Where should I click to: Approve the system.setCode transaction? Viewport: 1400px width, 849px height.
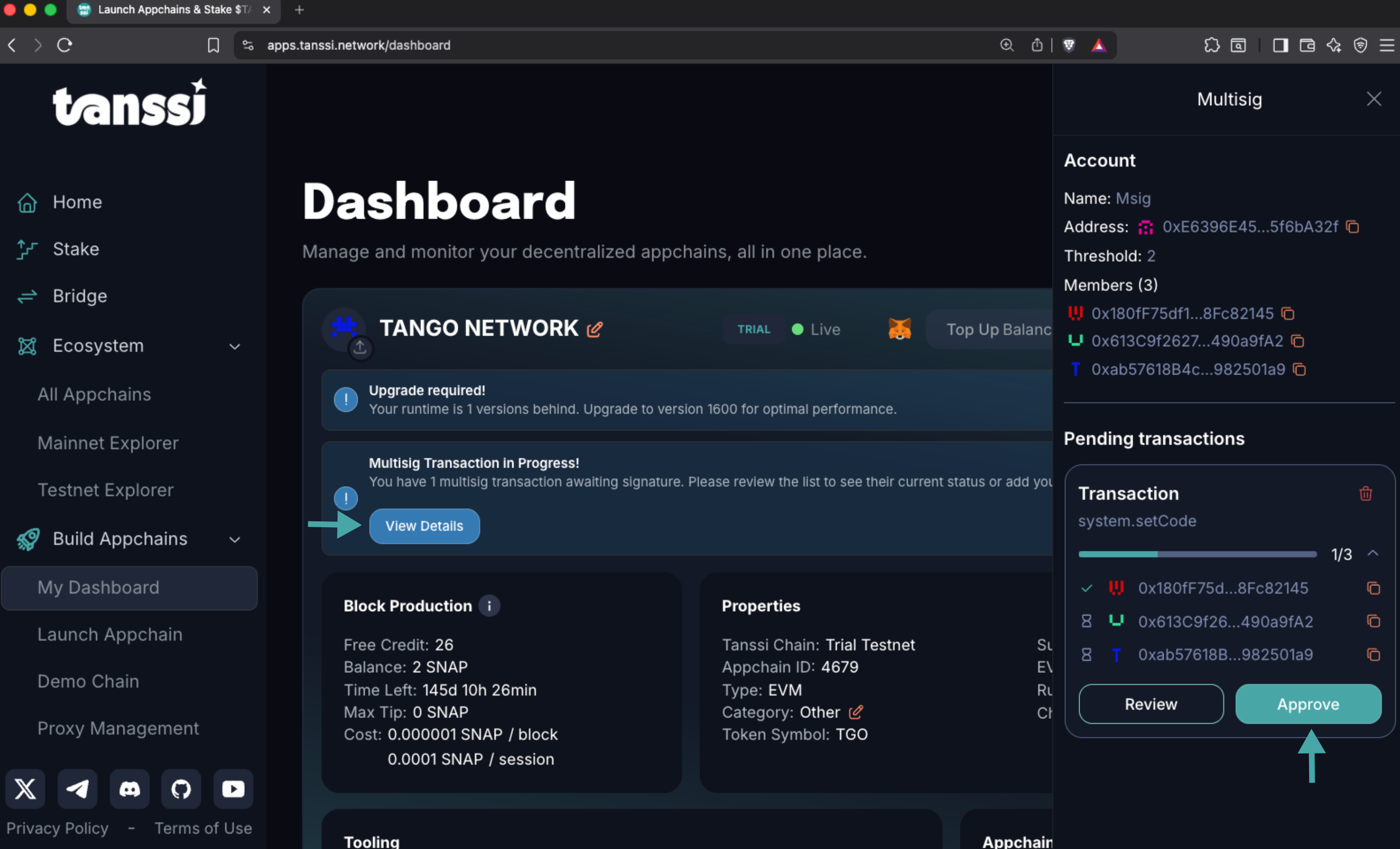(x=1308, y=704)
